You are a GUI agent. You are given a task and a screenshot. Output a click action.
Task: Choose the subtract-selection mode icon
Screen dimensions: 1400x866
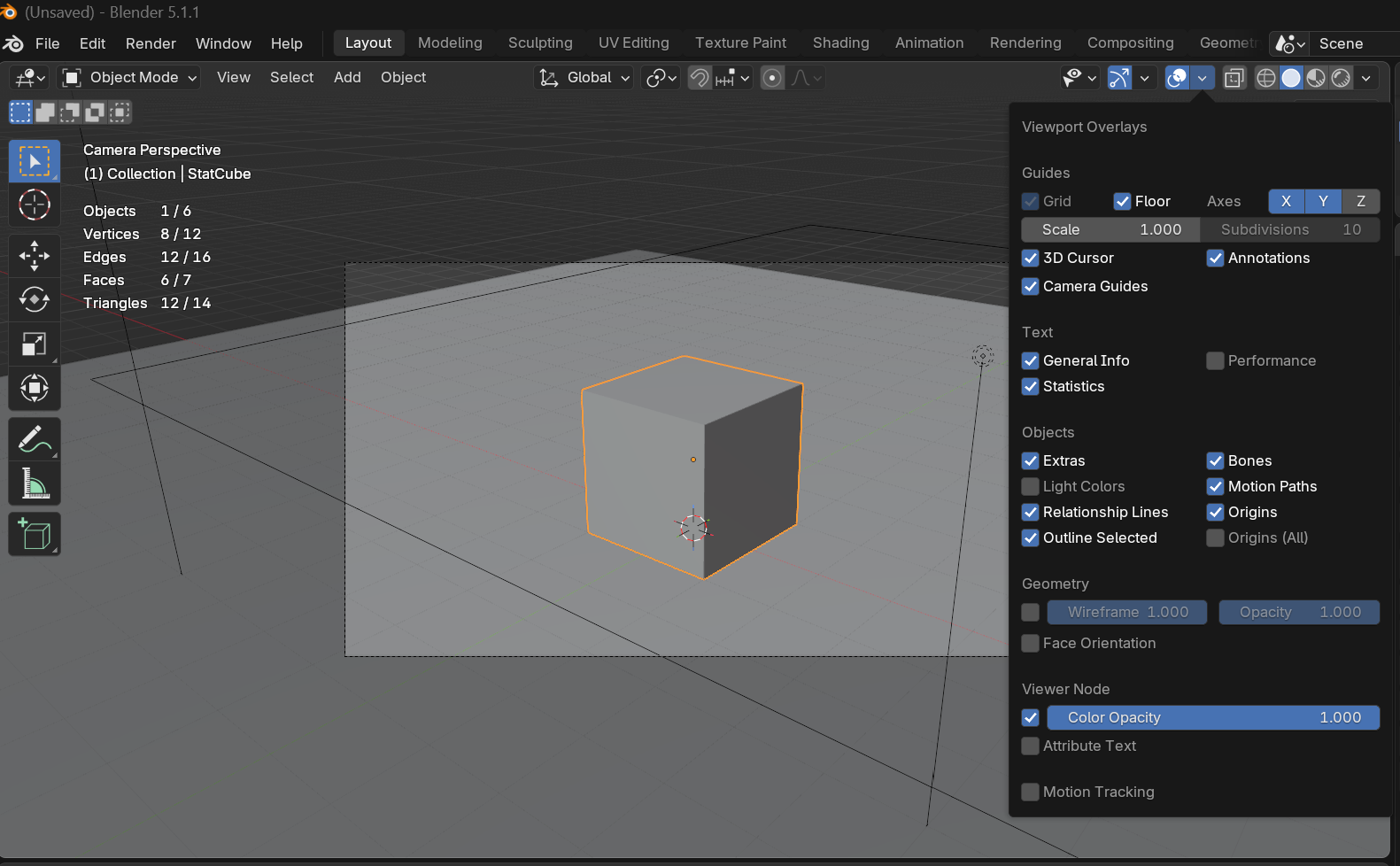(70, 112)
